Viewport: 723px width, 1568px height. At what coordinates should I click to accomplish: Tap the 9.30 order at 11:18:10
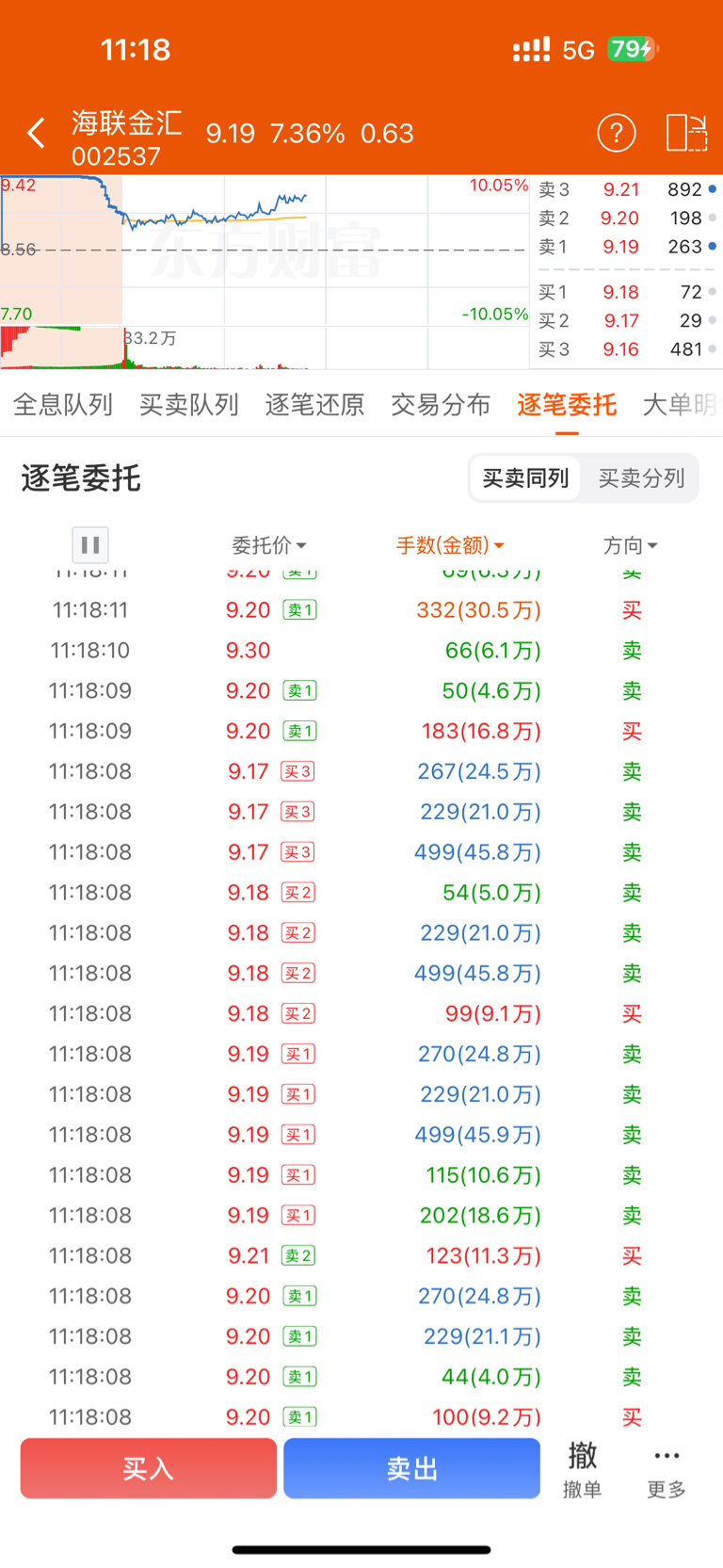pos(361,651)
